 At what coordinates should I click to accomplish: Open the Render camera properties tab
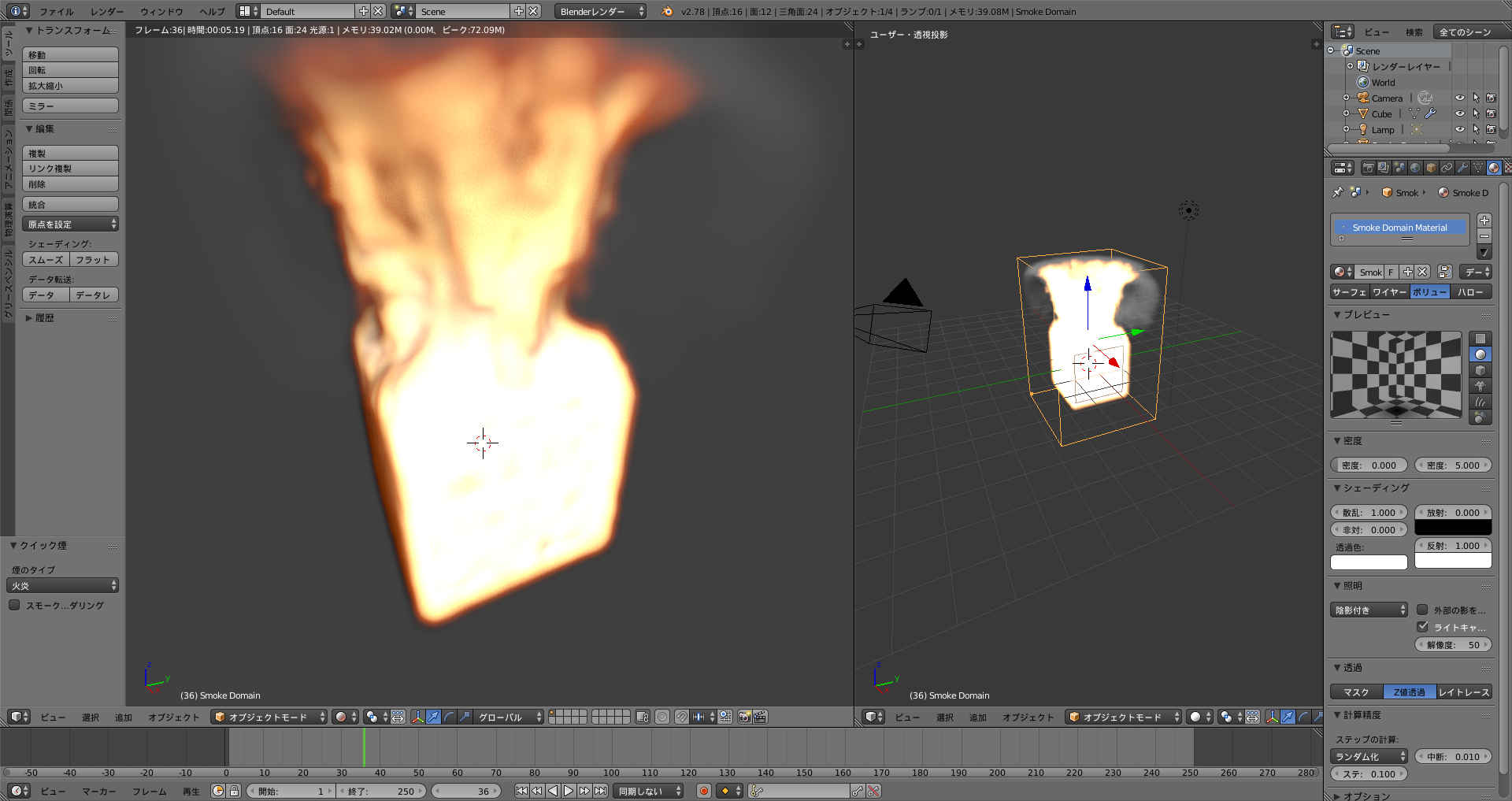(1368, 168)
